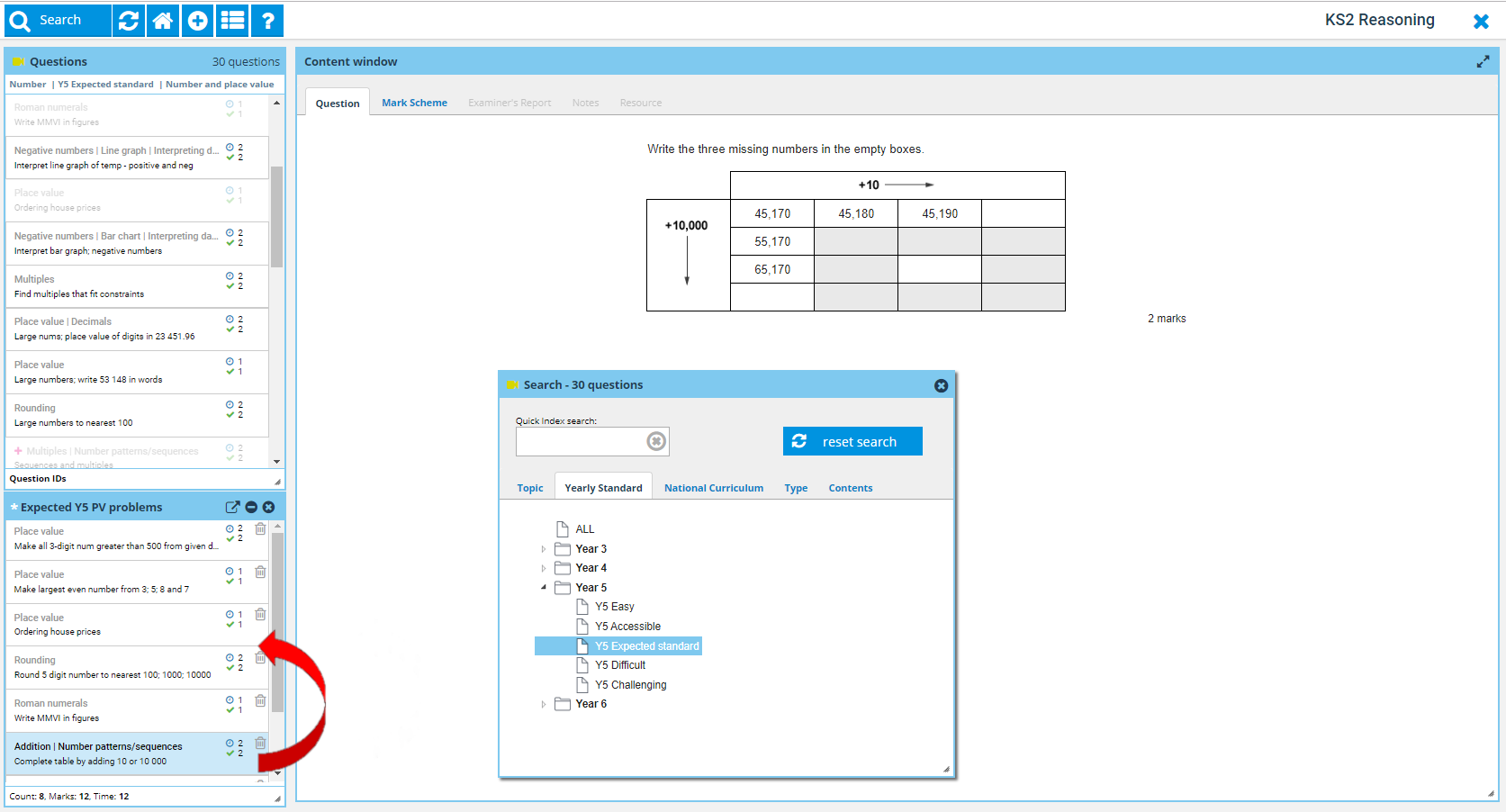Clear the Quick index search field
The height and width of the screenshot is (812, 1506).
(x=656, y=441)
